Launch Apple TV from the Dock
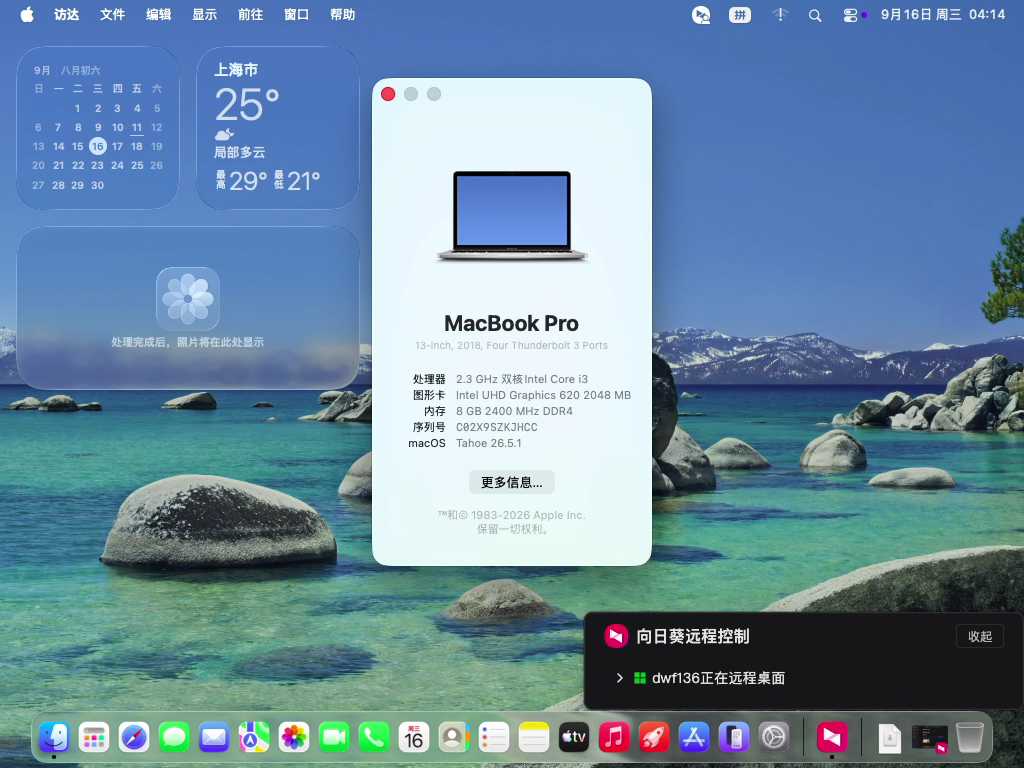1024x768 pixels. click(x=574, y=738)
